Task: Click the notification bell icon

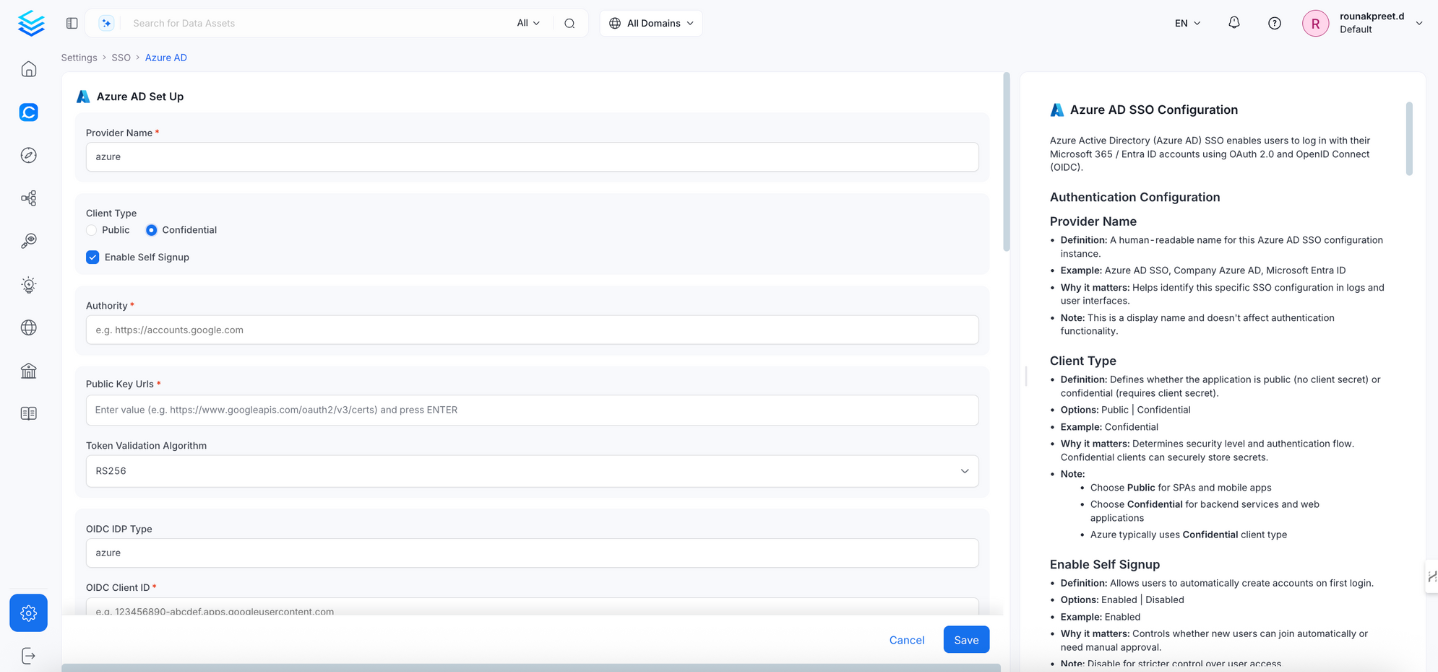Action: pyautogui.click(x=1234, y=23)
